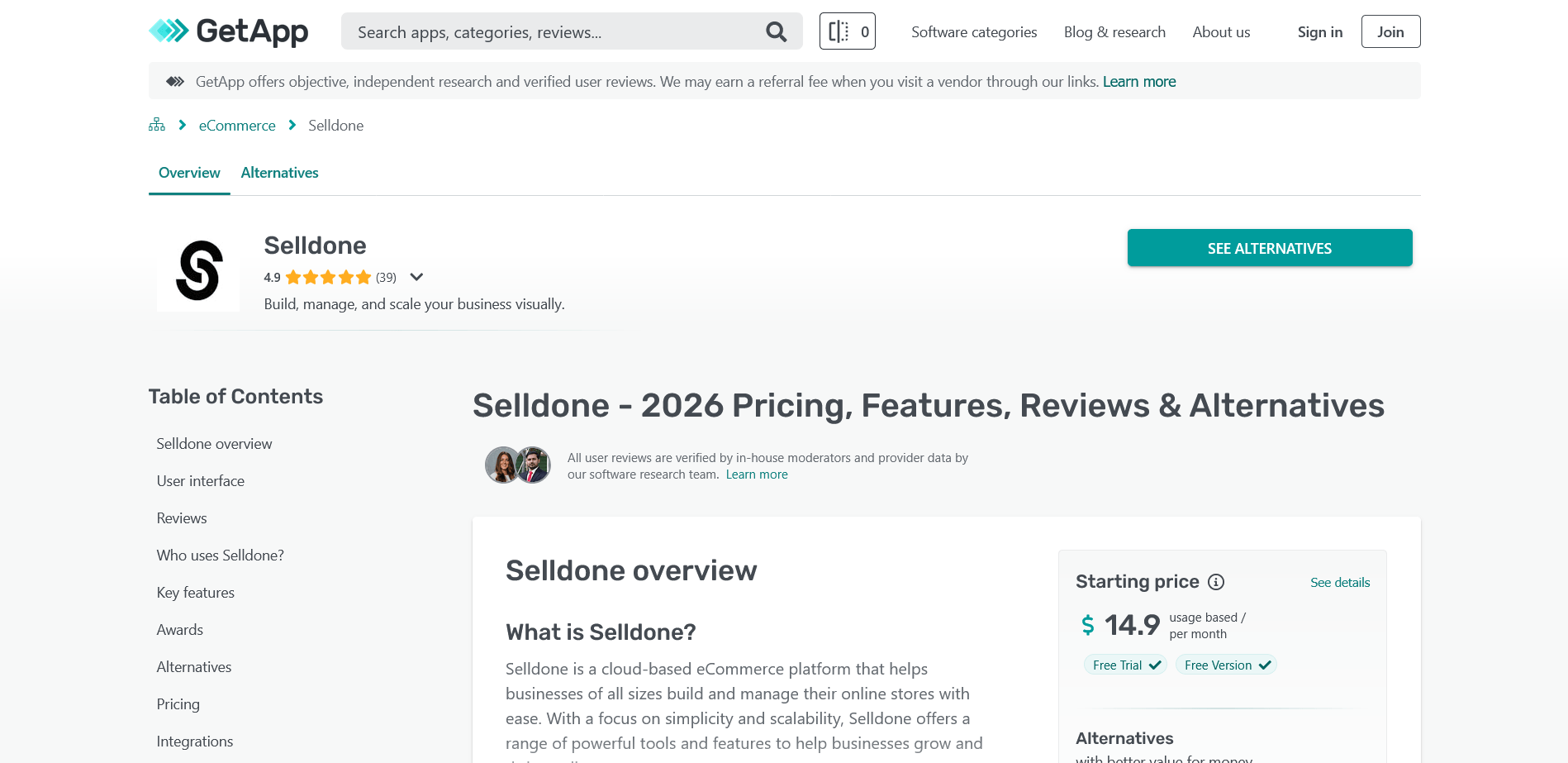Click the search magnifier icon
This screenshot has width=1568, height=763.
[x=777, y=32]
